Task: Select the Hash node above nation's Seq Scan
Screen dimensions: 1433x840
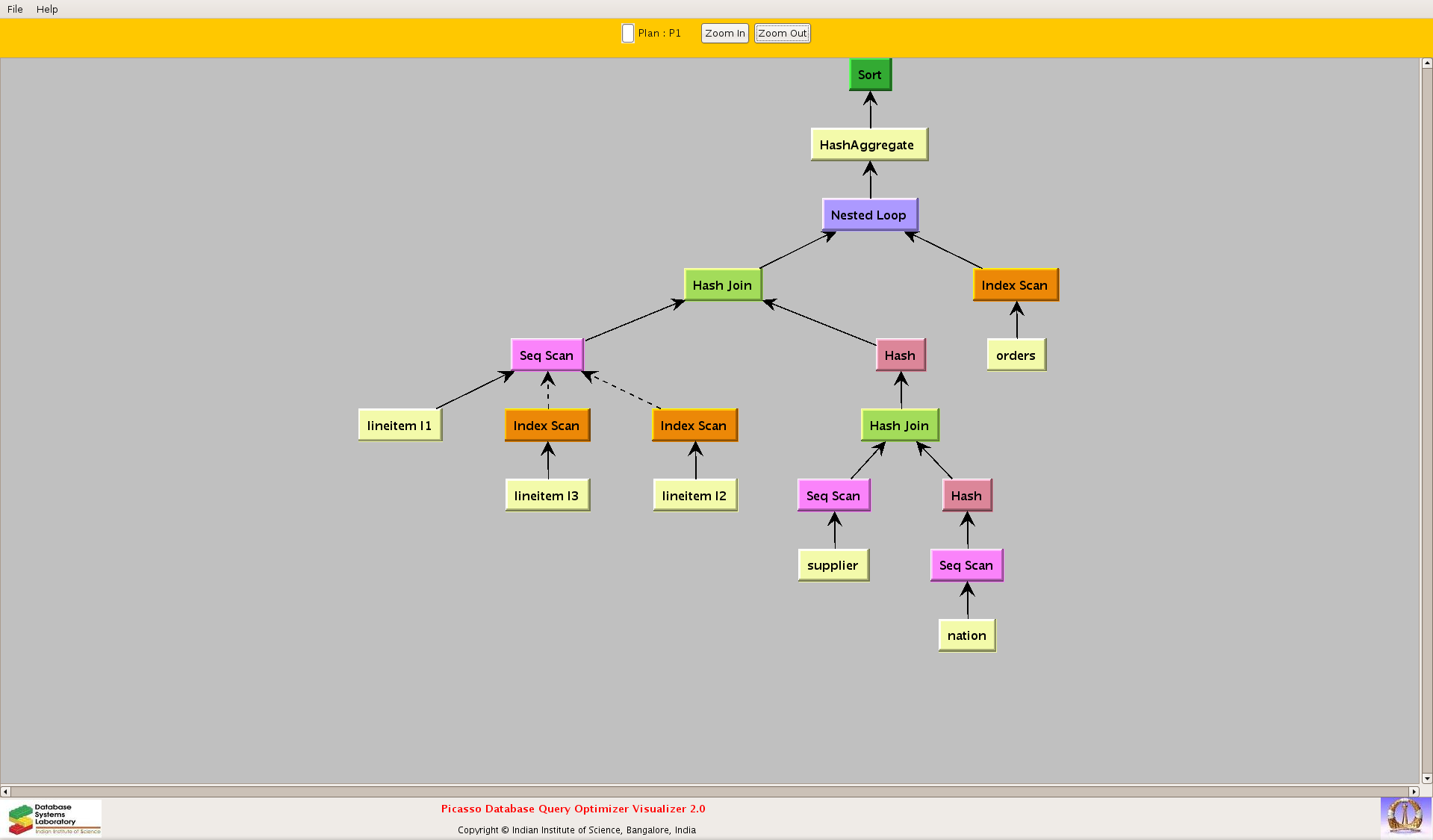Action: [x=966, y=496]
